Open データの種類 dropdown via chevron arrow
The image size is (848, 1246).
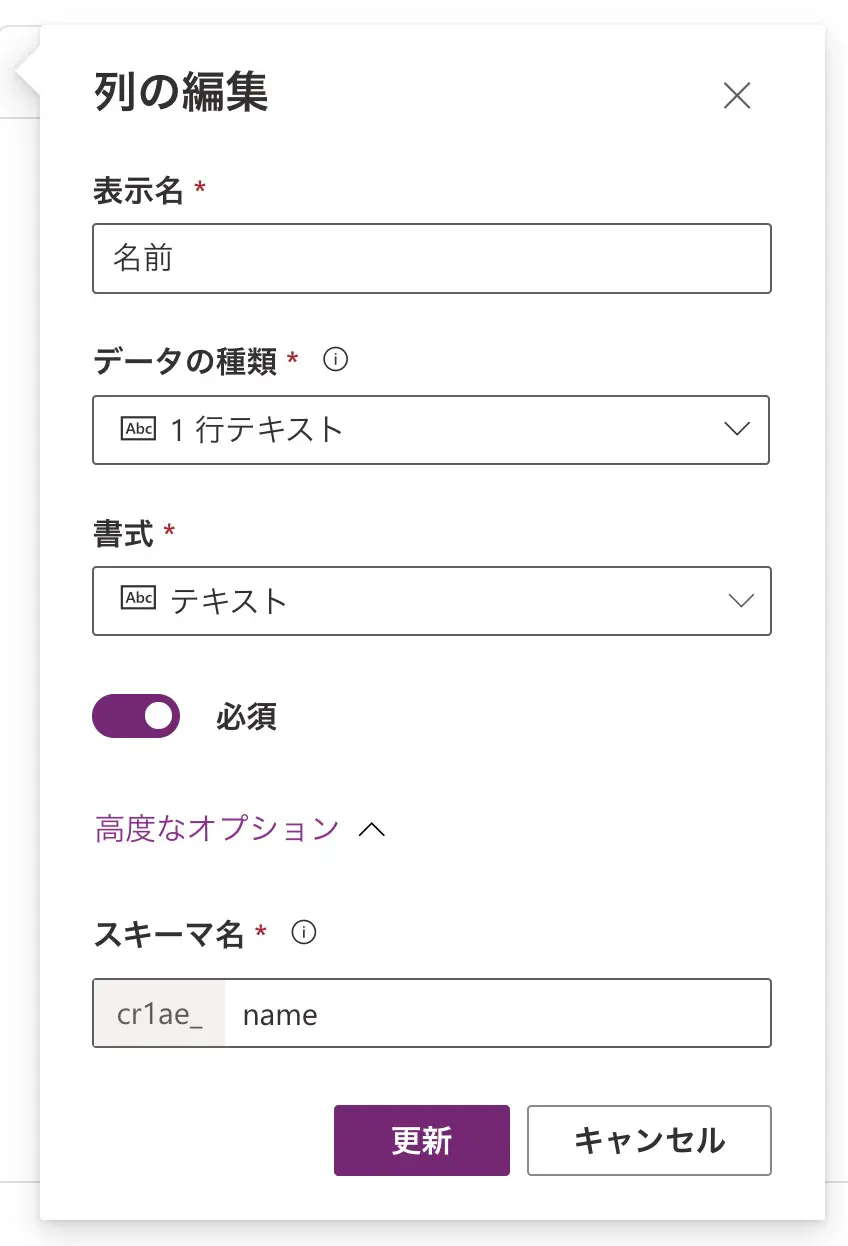[x=737, y=429]
